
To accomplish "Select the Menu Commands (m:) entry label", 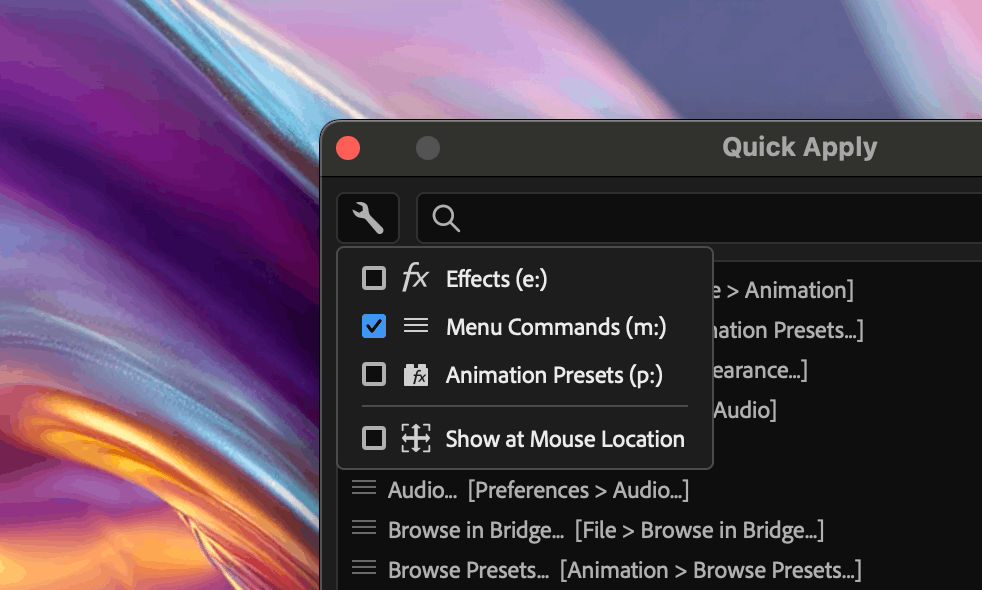I will coord(556,327).
